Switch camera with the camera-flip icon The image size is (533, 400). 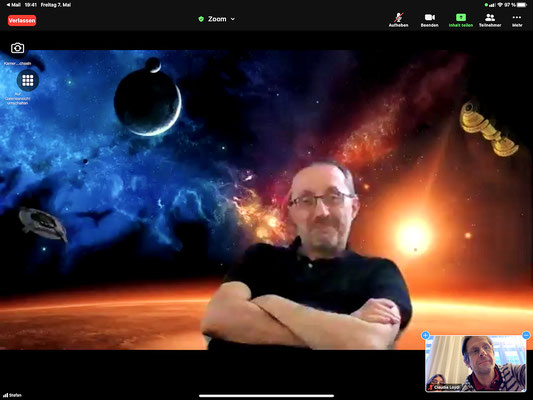point(17,48)
